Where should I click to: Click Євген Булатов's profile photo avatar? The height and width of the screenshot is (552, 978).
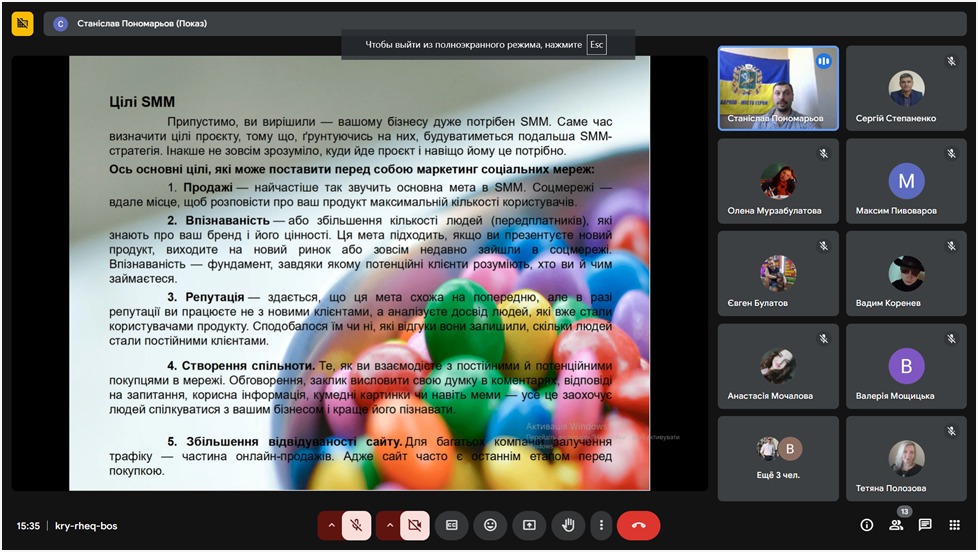click(778, 273)
